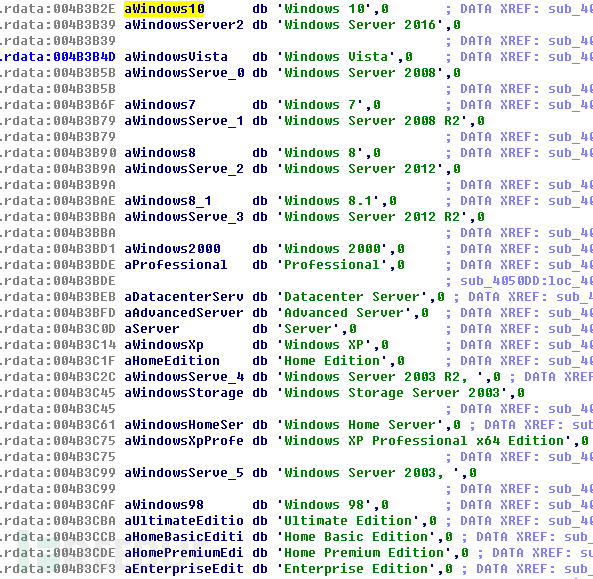The width and height of the screenshot is (593, 579).
Task: Click the aWindows2000 label
Action: point(172,249)
